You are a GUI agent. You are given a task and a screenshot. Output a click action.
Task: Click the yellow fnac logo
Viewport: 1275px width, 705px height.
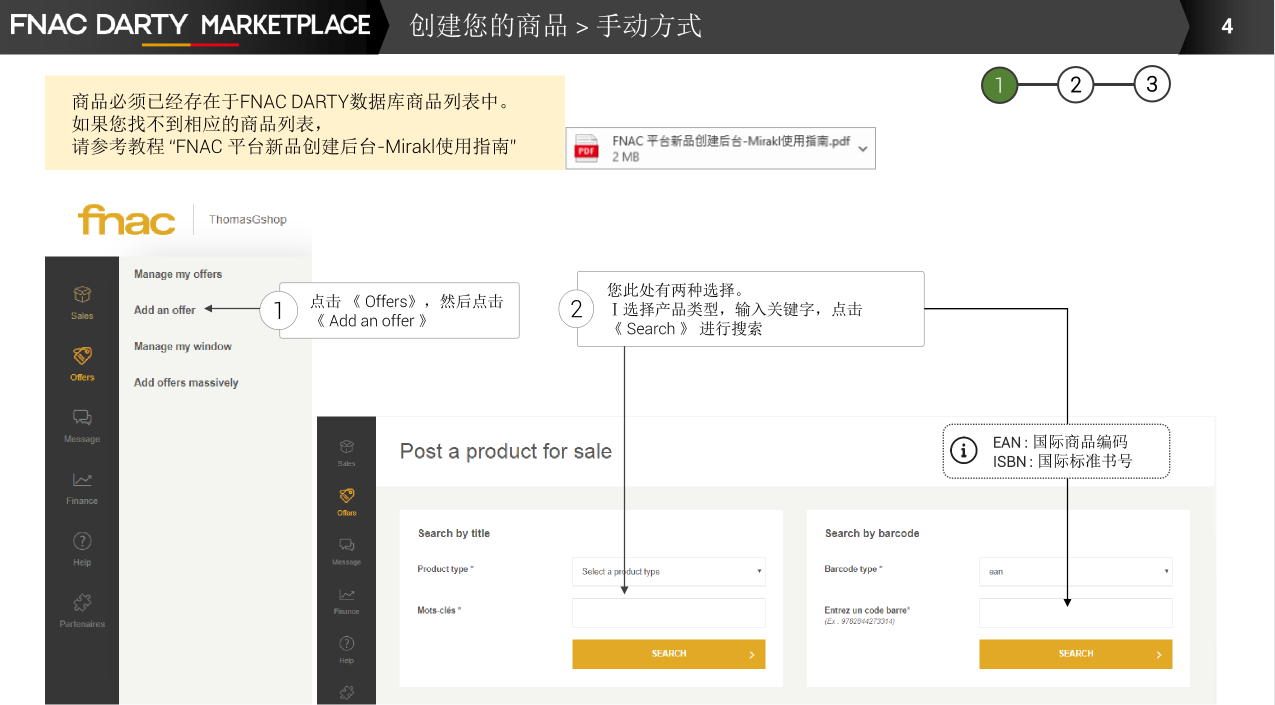click(127, 220)
